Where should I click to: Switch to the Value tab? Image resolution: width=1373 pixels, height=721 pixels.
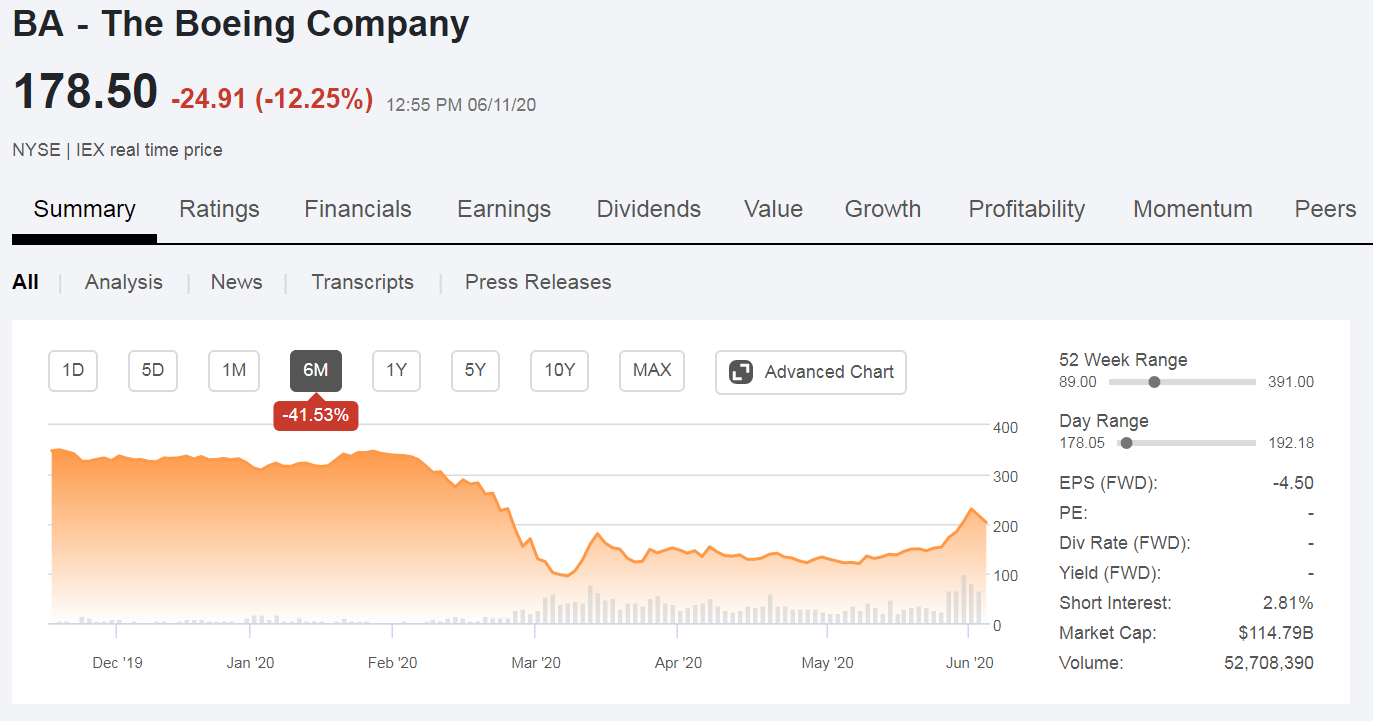click(773, 209)
